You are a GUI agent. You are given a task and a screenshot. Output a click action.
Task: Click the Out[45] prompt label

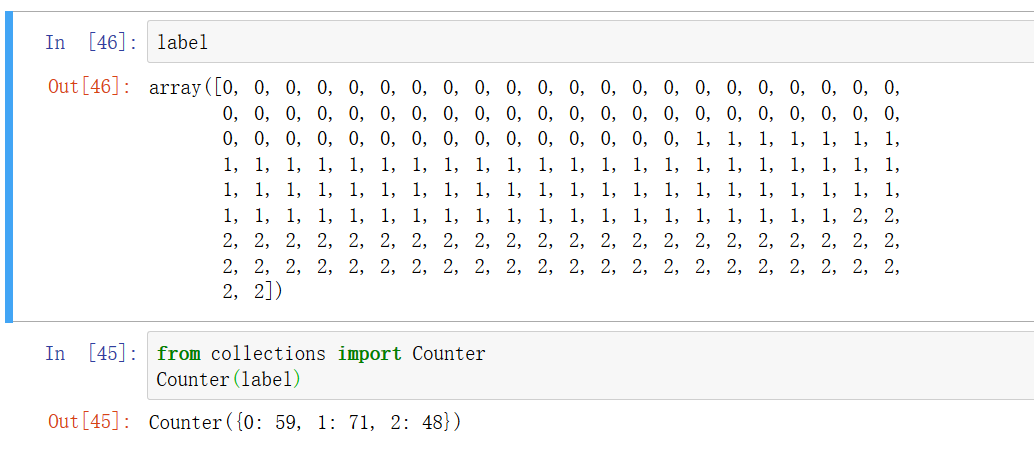(x=88, y=422)
